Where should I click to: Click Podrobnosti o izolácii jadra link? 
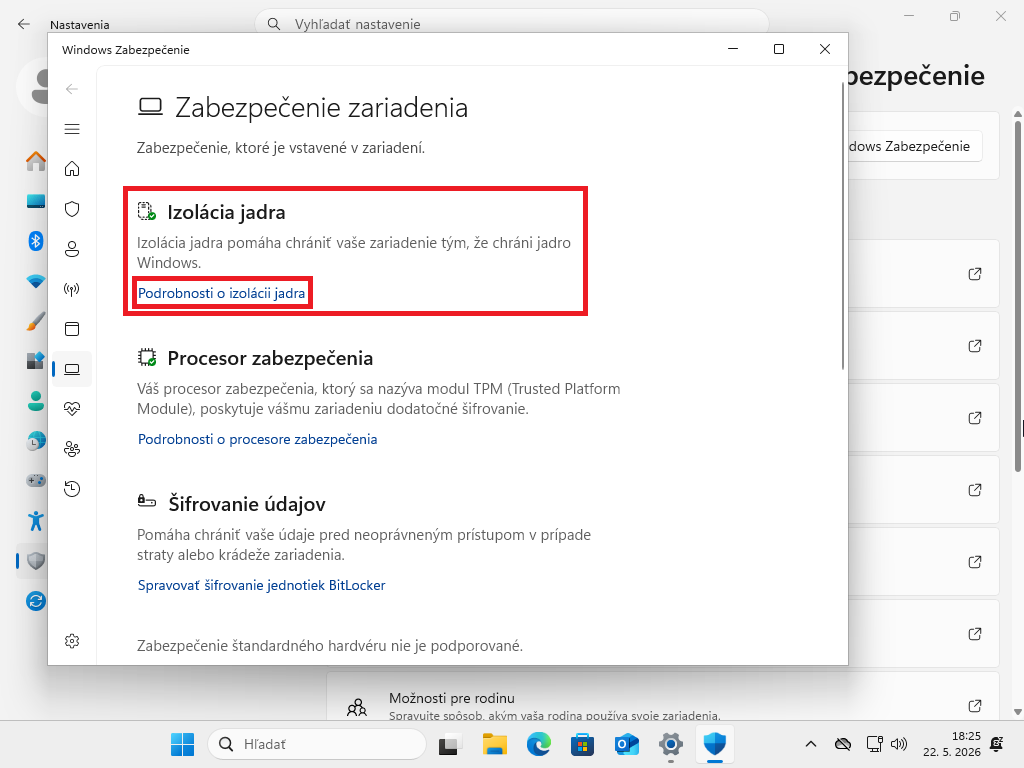(x=221, y=293)
